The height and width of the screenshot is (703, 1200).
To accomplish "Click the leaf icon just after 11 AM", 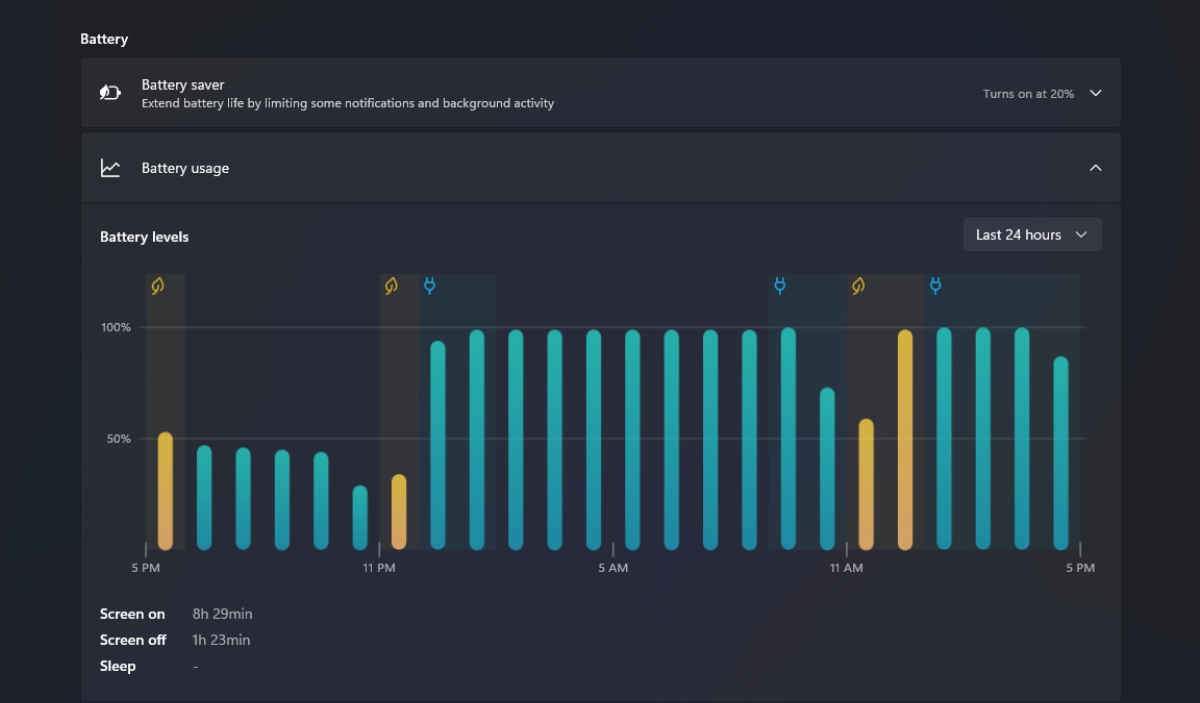I will coord(858,286).
